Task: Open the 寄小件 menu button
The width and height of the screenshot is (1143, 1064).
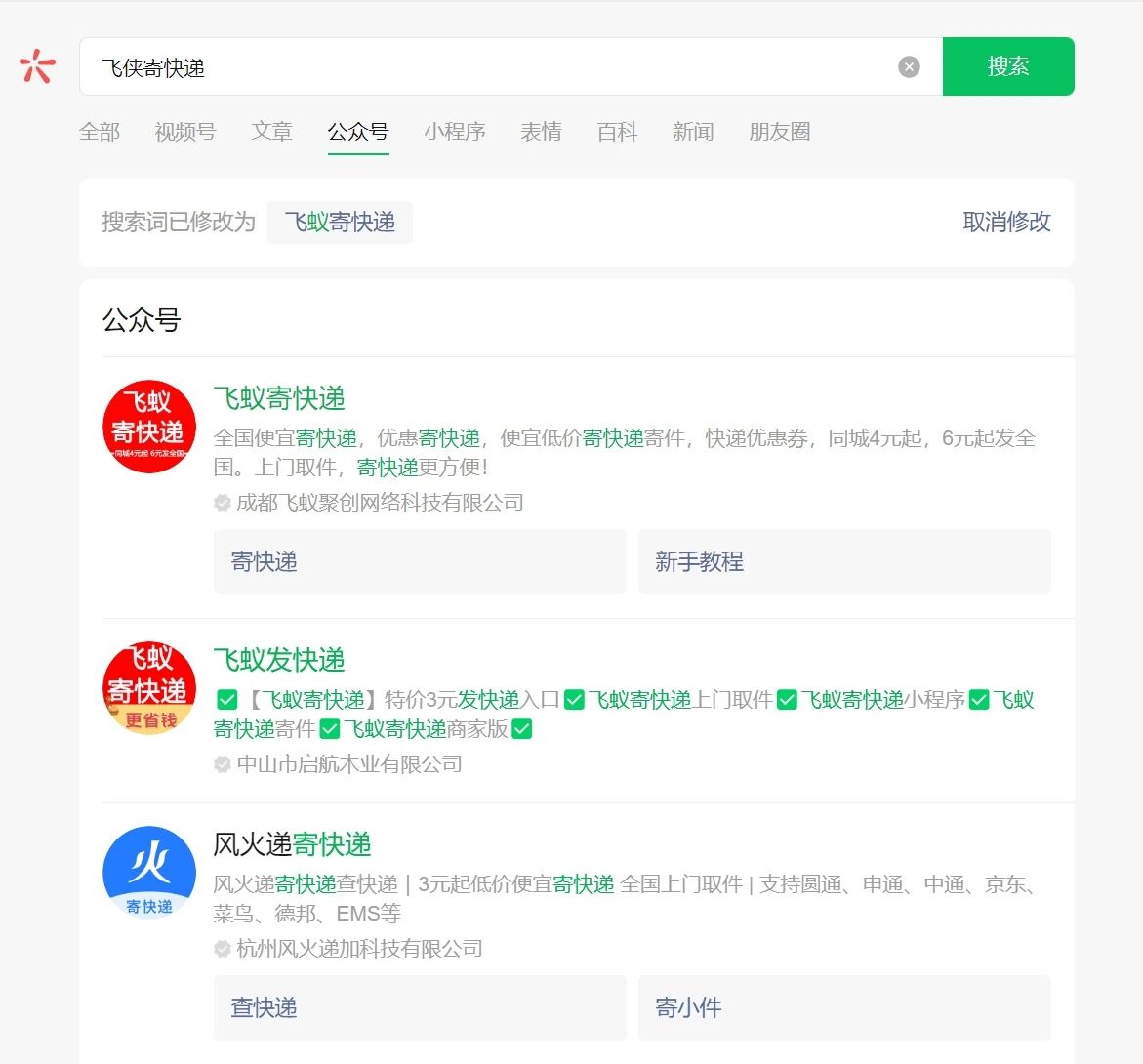Action: (844, 1008)
